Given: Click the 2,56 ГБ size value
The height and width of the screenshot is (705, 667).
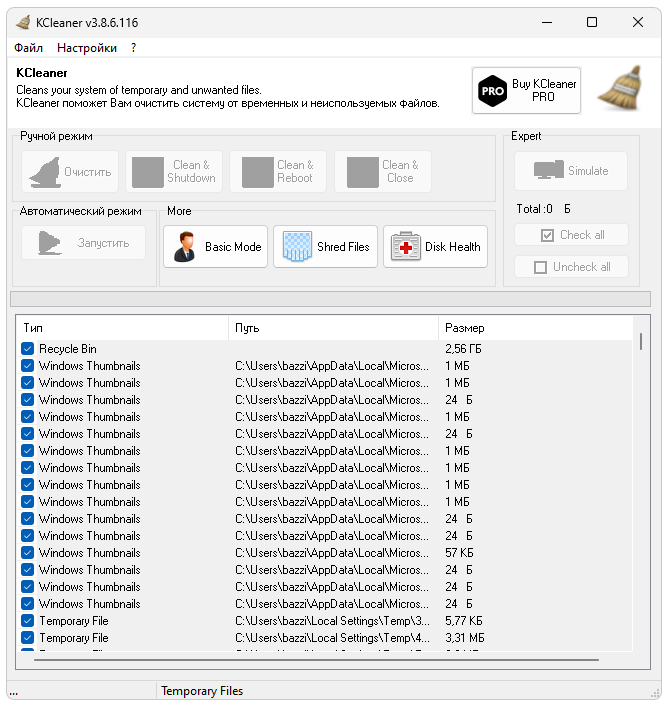Looking at the screenshot, I should (x=463, y=349).
